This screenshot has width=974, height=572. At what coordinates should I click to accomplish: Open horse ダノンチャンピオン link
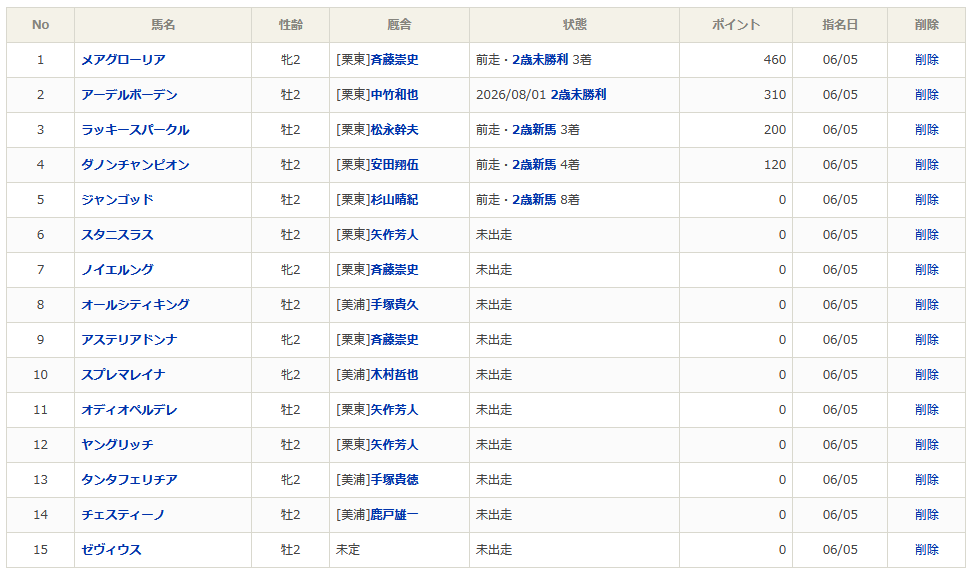point(135,165)
